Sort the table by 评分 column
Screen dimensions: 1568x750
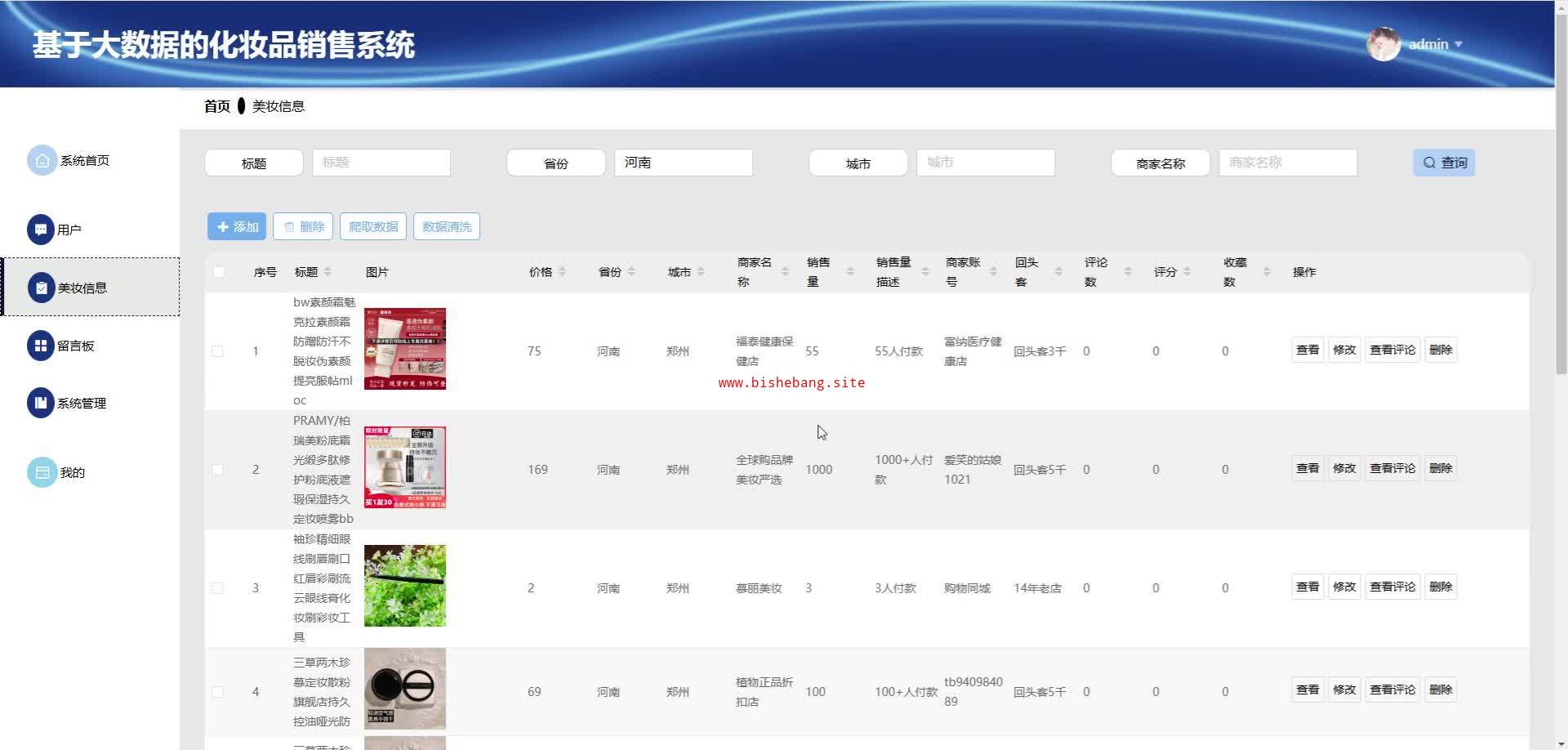1187,272
